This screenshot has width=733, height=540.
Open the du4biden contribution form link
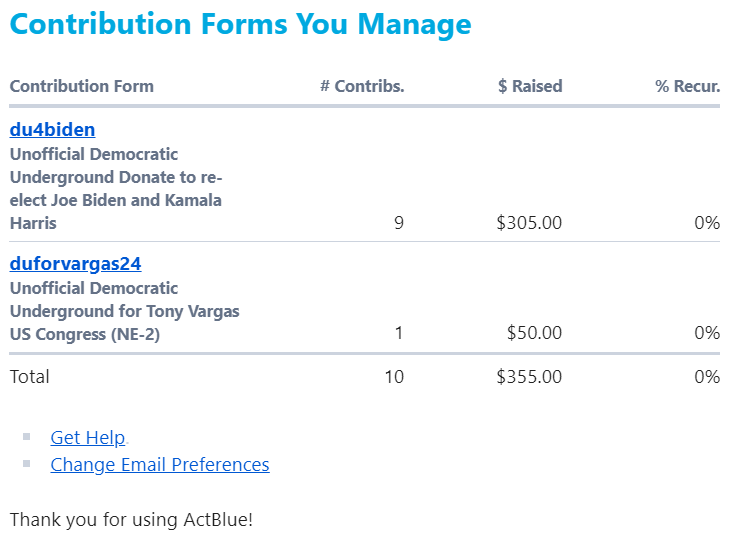tap(52, 130)
